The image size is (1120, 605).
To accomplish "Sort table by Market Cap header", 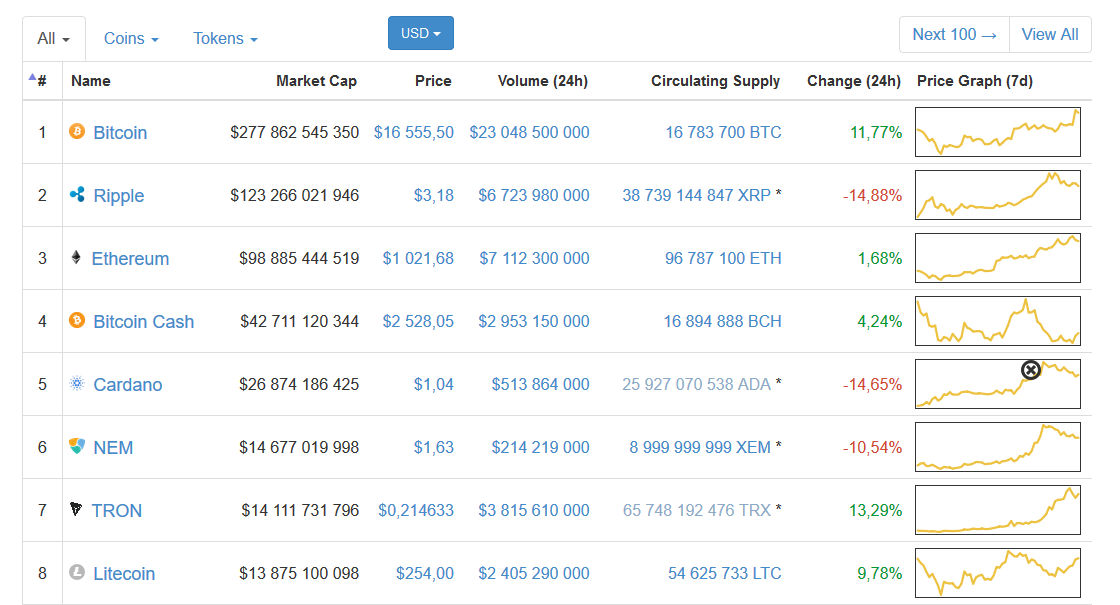I will 316,81.
